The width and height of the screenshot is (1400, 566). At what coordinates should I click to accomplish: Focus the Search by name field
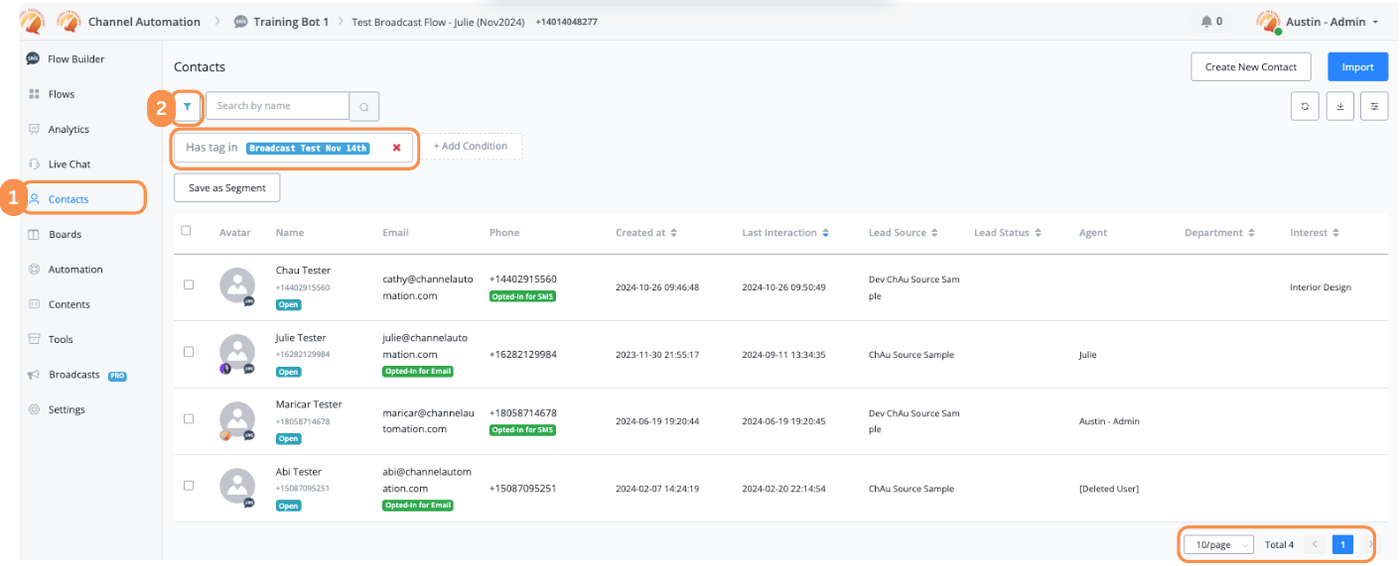277,106
